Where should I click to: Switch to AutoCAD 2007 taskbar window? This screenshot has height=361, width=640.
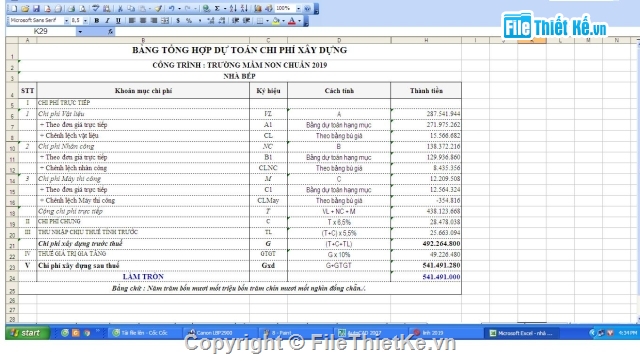[370, 333]
